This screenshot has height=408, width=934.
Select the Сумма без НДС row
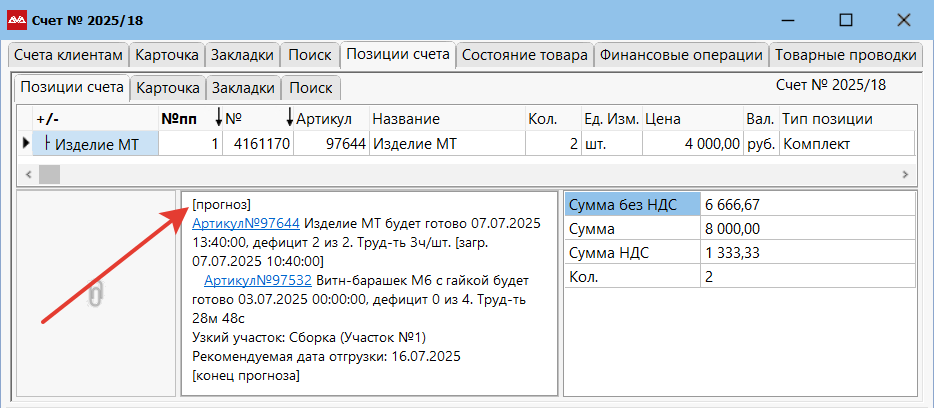click(x=740, y=205)
